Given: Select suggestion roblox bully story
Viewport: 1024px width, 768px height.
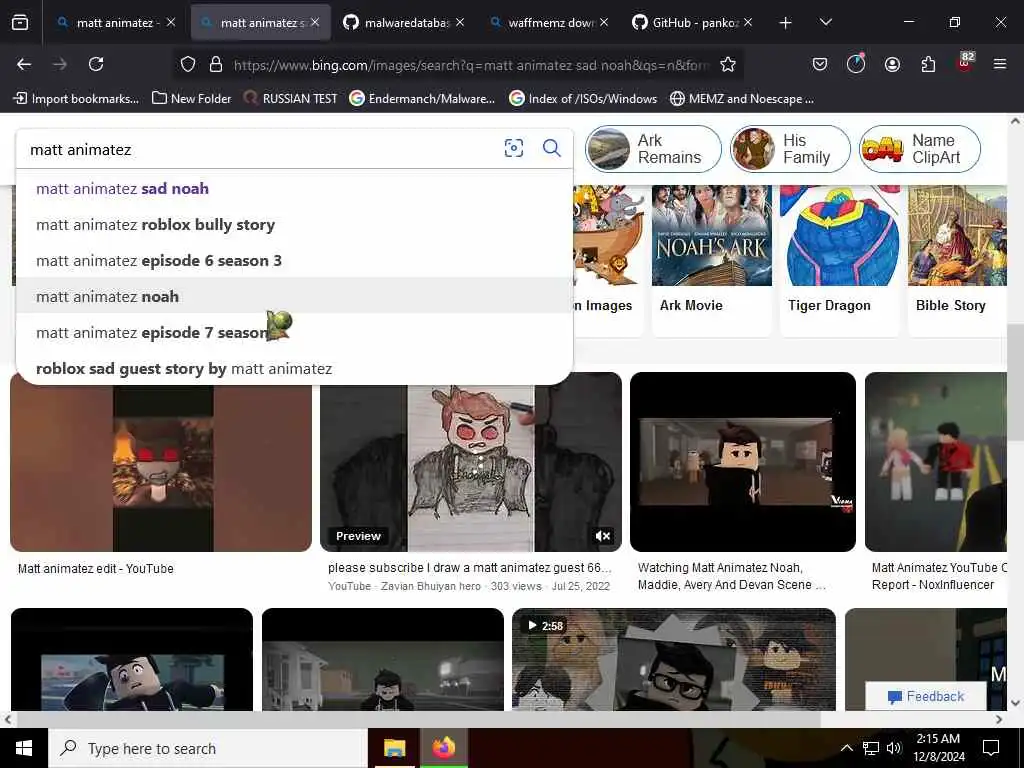Looking at the screenshot, I should click(x=294, y=225).
